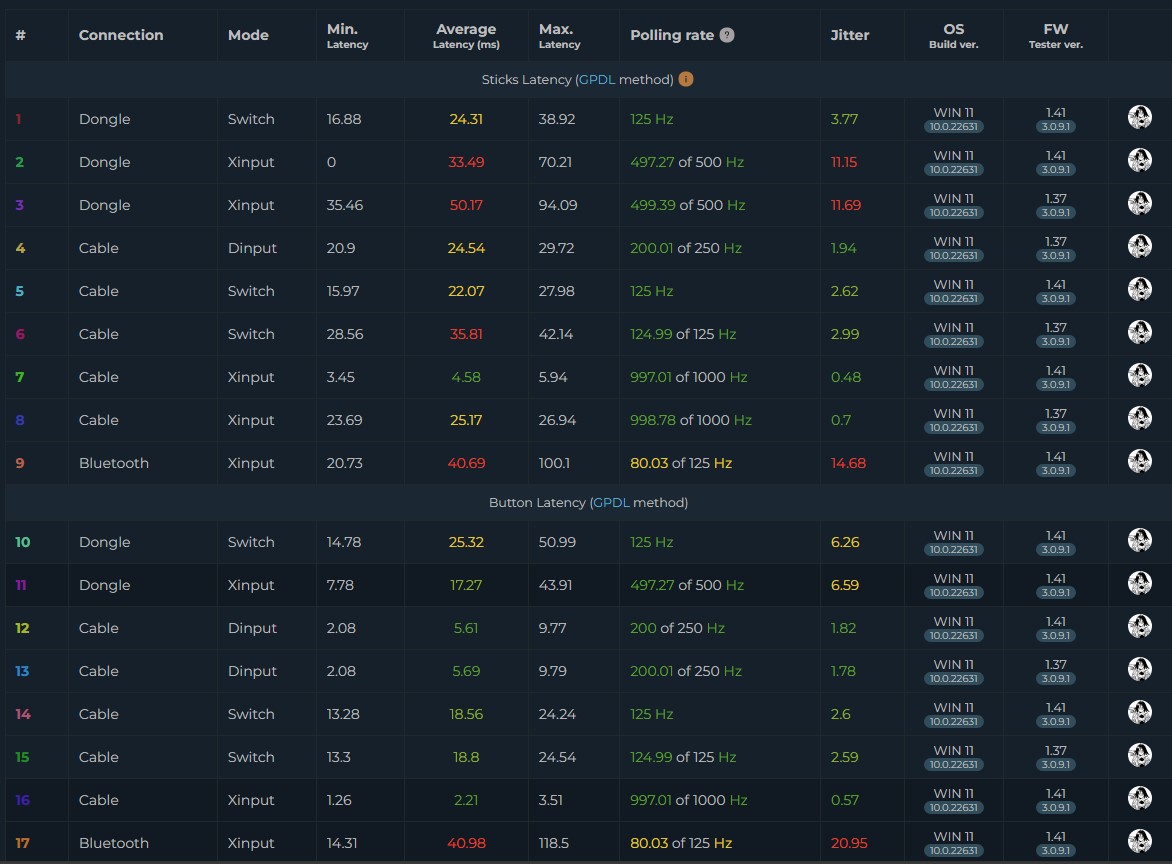The height and width of the screenshot is (864, 1172).
Task: Select row number 17
Action: point(22,842)
